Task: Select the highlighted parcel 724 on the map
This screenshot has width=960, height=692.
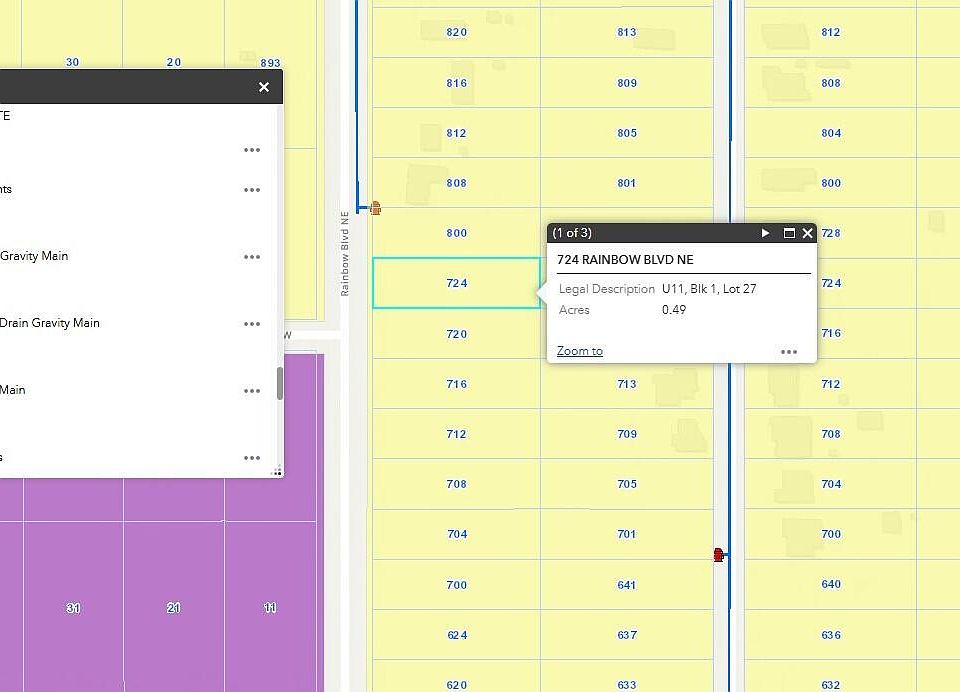Action: pyautogui.click(x=456, y=283)
